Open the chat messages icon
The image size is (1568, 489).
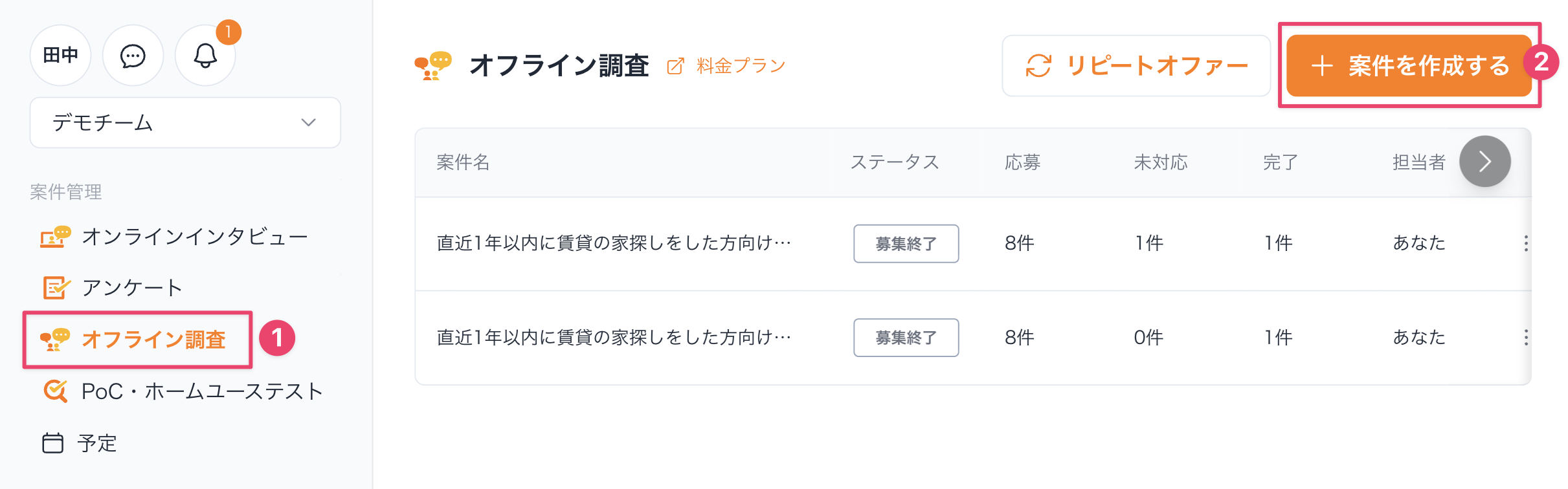tap(133, 56)
